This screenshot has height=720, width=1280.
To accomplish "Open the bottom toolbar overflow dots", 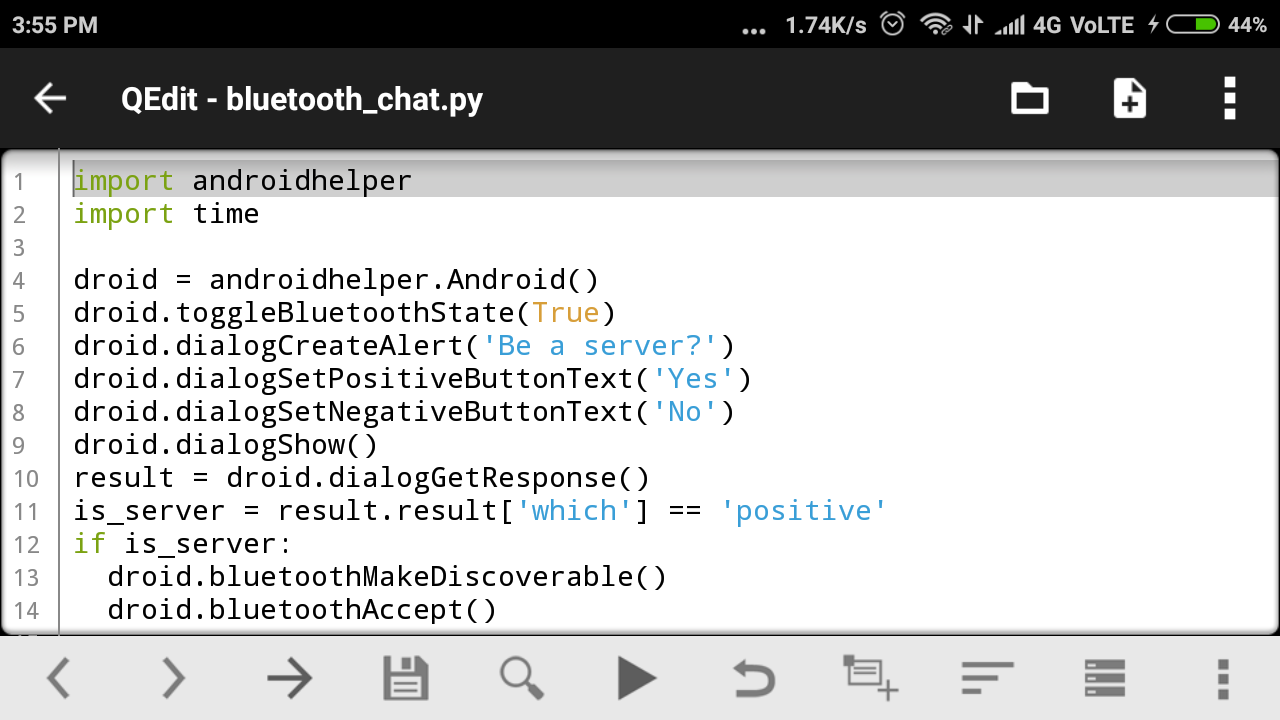I will (1222, 679).
